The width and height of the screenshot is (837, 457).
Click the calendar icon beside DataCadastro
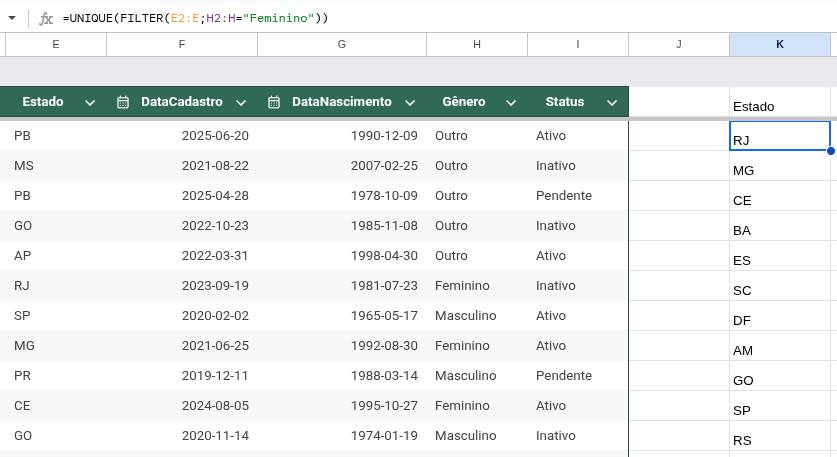coord(123,102)
